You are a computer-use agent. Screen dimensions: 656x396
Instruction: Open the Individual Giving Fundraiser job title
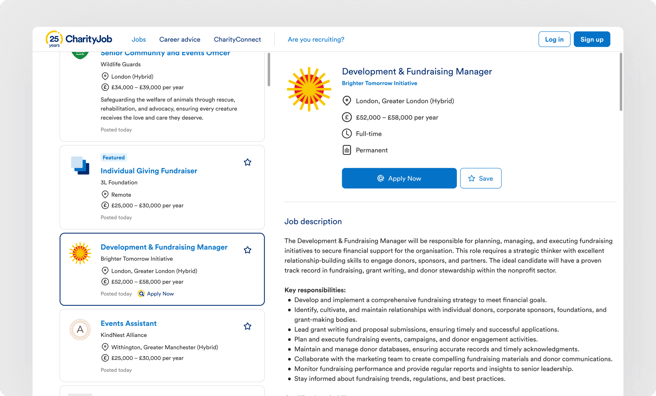(149, 171)
